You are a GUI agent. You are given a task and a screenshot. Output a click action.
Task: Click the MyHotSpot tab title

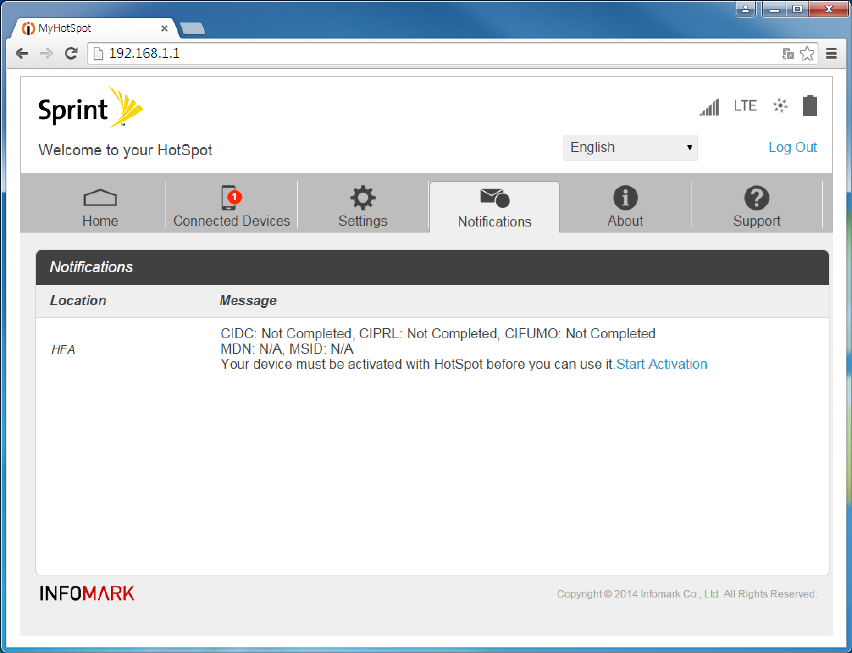click(x=65, y=28)
